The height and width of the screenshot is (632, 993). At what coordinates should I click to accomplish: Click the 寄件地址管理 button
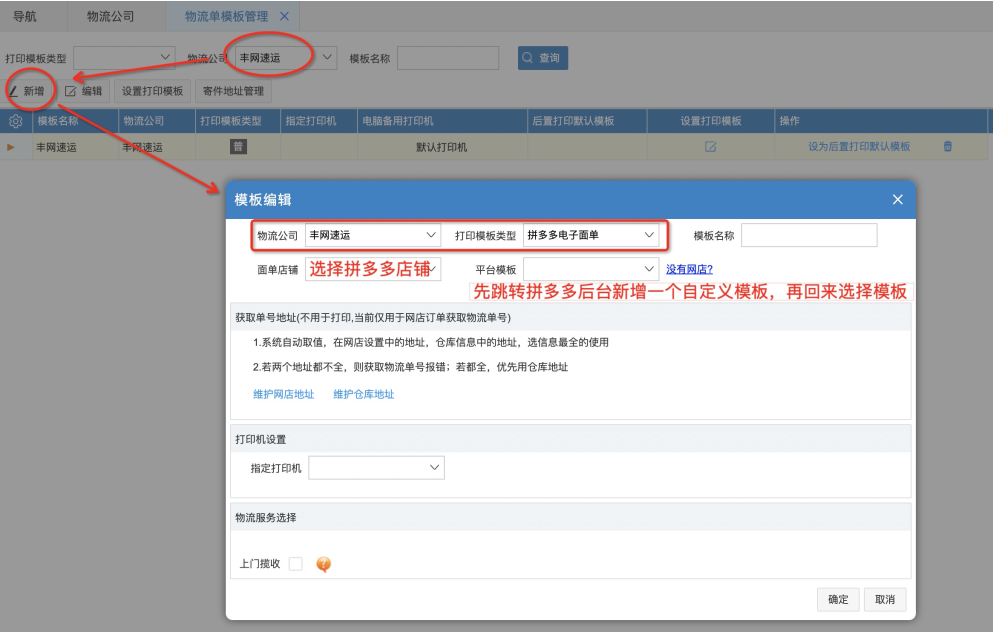233,91
